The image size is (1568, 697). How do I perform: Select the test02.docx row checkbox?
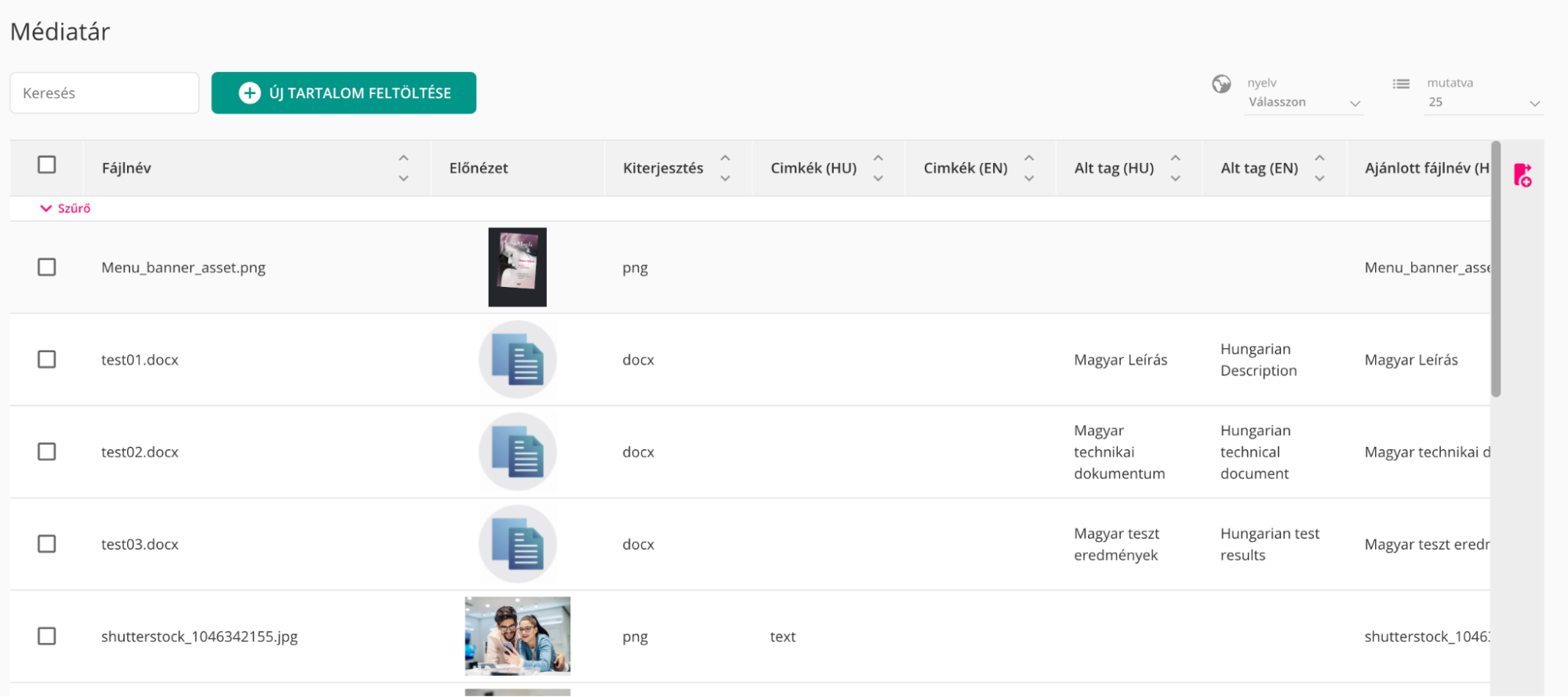coord(47,452)
